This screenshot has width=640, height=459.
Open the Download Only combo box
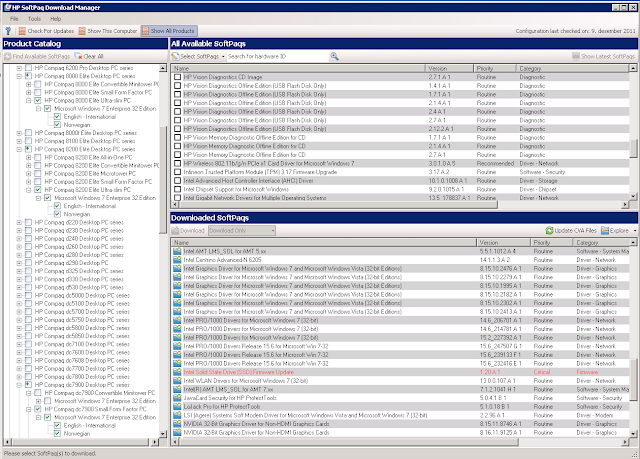(242, 231)
